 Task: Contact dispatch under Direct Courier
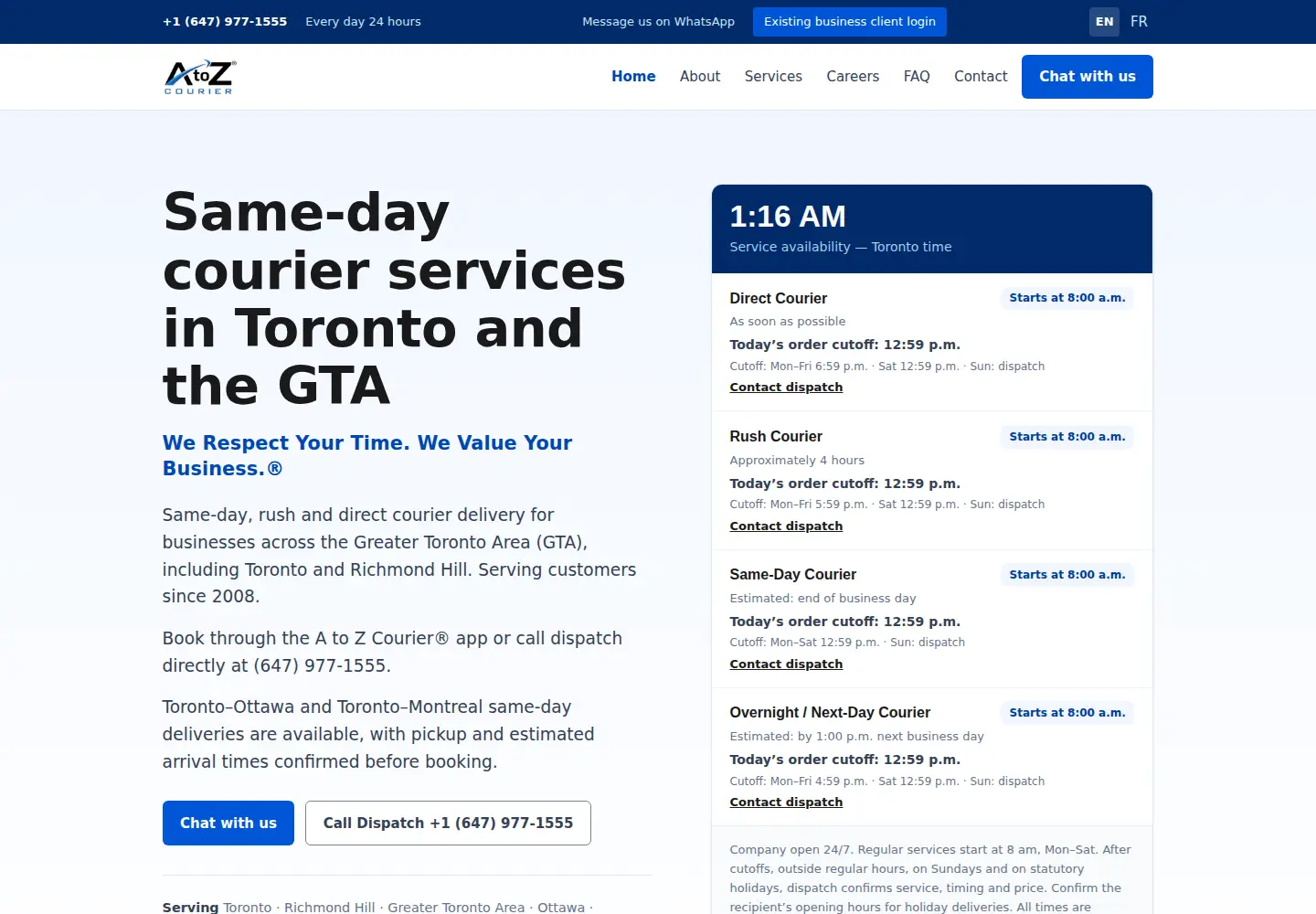pyautogui.click(x=786, y=388)
